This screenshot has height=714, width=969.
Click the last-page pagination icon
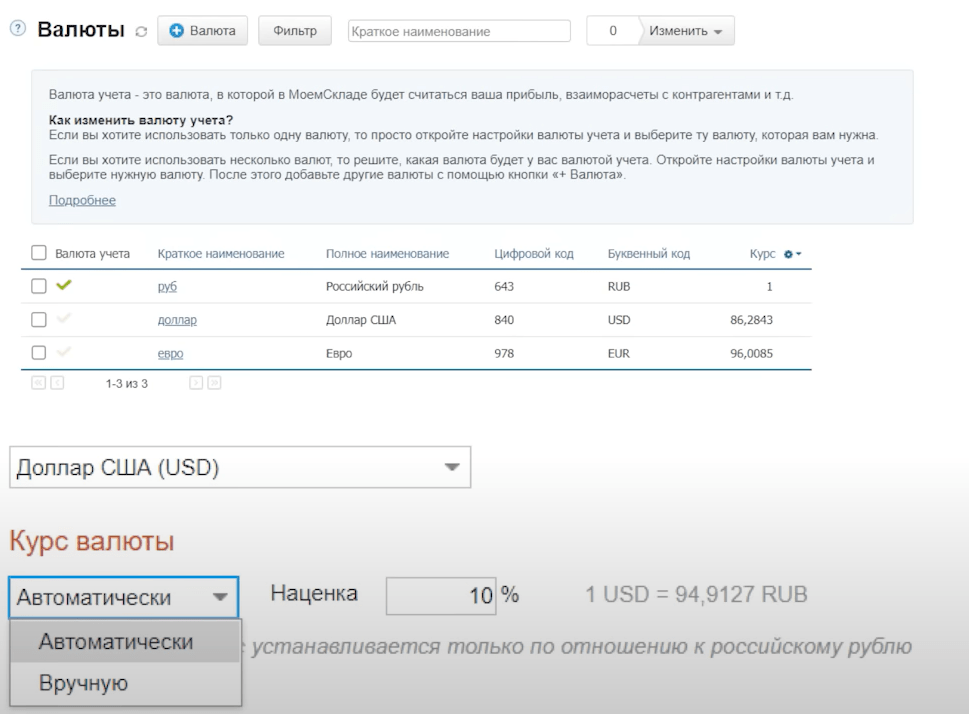pyautogui.click(x=215, y=382)
